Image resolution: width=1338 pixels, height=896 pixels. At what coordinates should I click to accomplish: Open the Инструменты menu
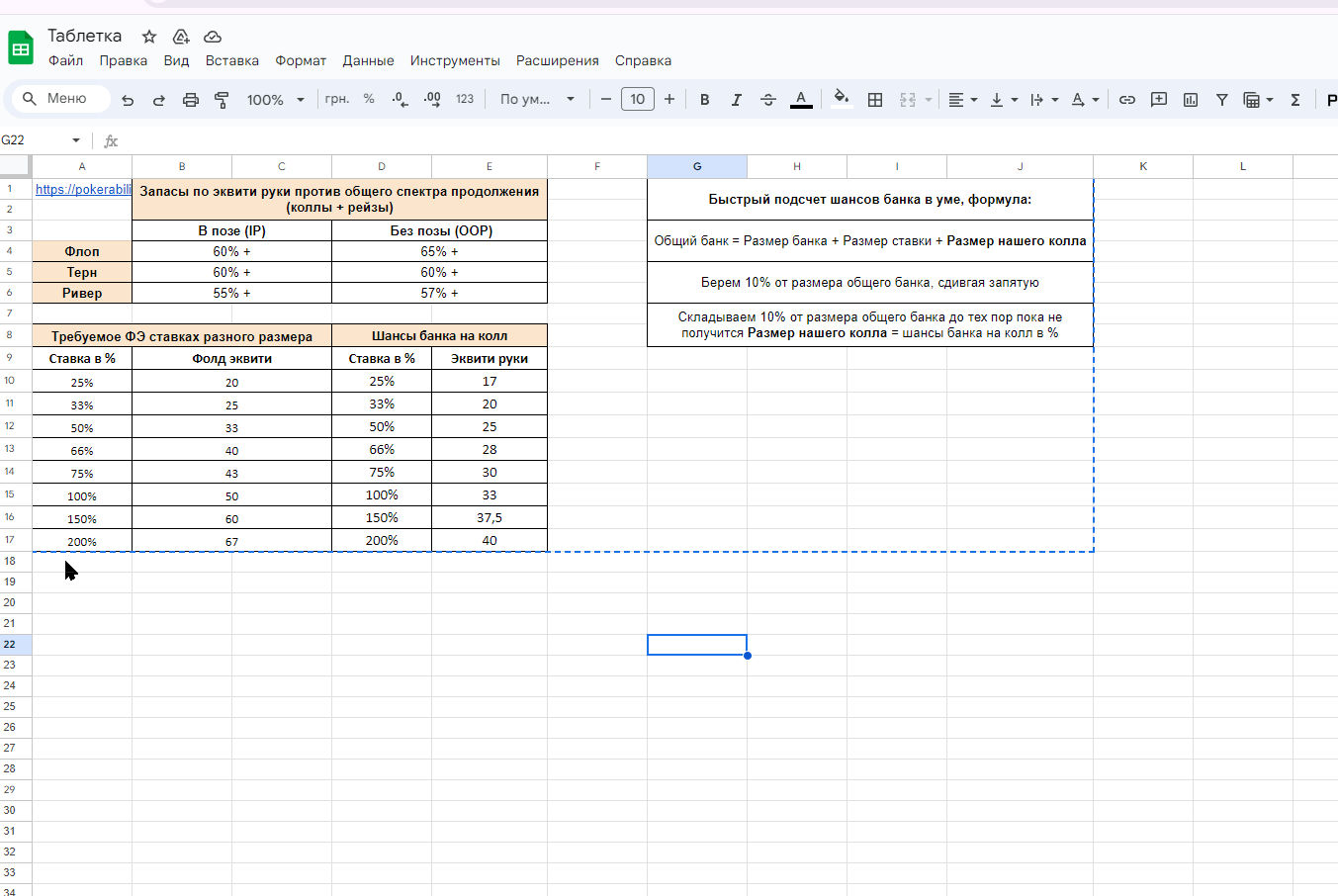pyautogui.click(x=455, y=60)
